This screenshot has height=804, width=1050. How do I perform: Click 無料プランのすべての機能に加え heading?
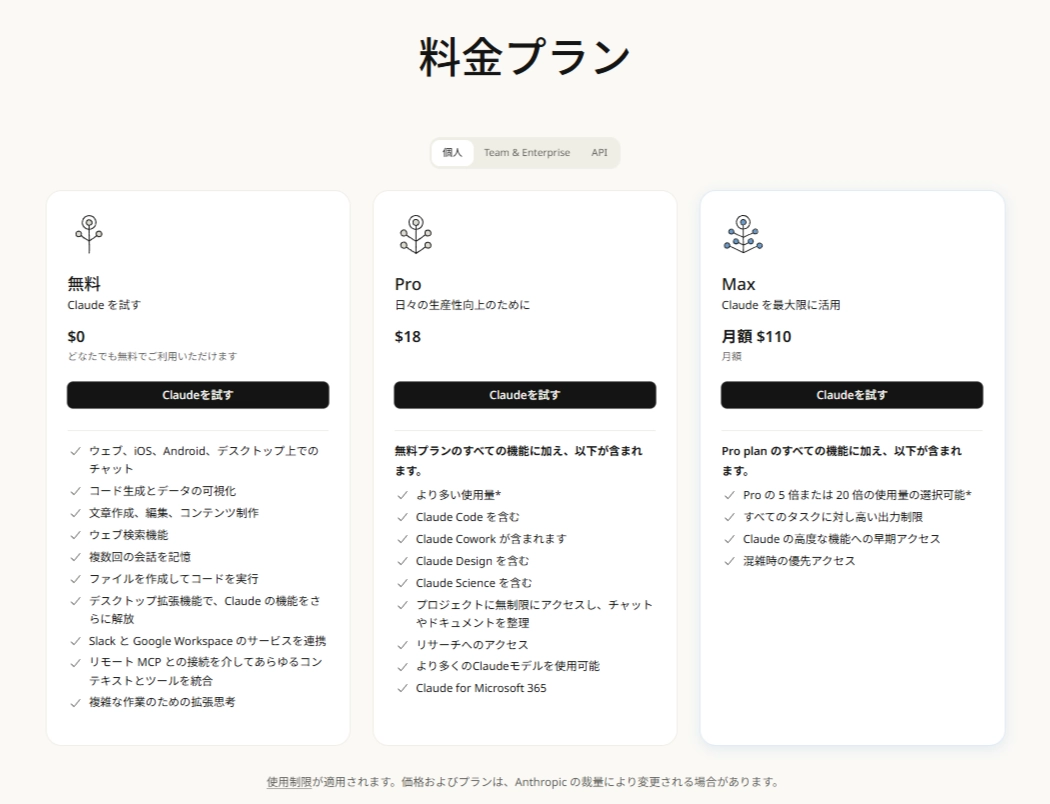(518, 461)
